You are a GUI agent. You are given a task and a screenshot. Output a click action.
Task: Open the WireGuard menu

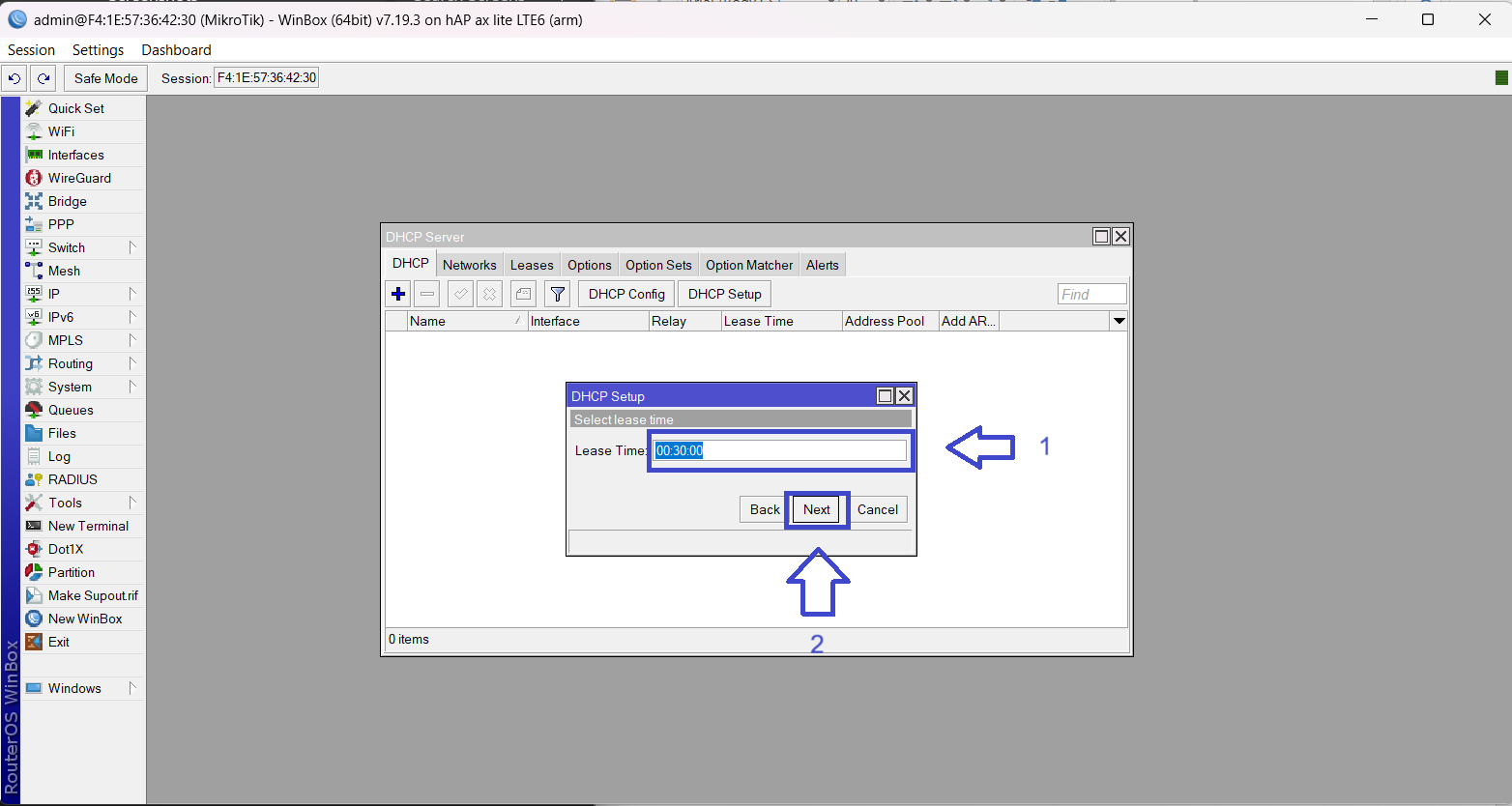pyautogui.click(x=79, y=178)
